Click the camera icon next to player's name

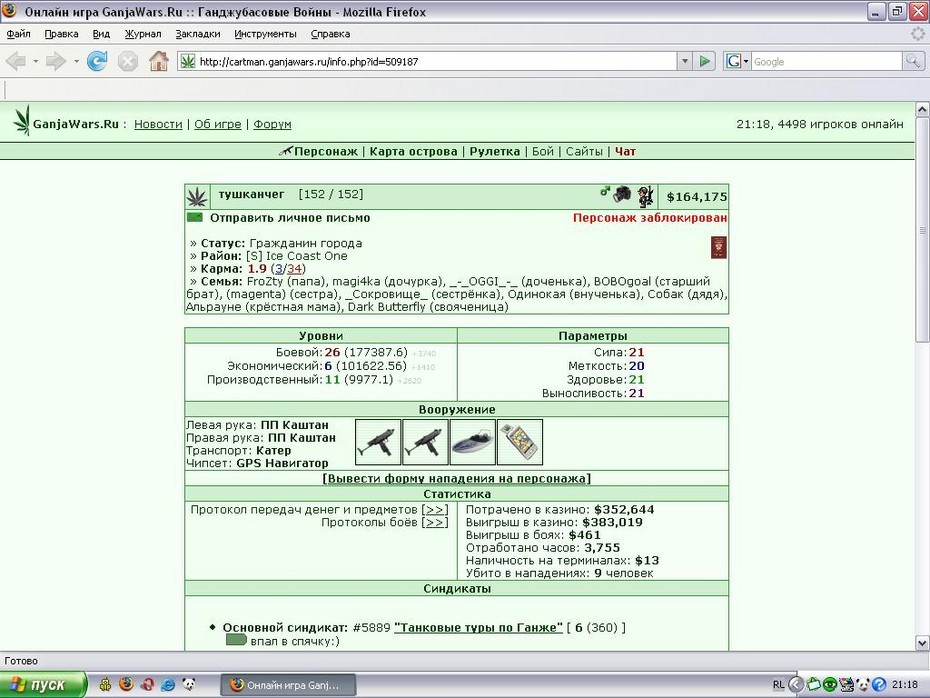[x=622, y=195]
